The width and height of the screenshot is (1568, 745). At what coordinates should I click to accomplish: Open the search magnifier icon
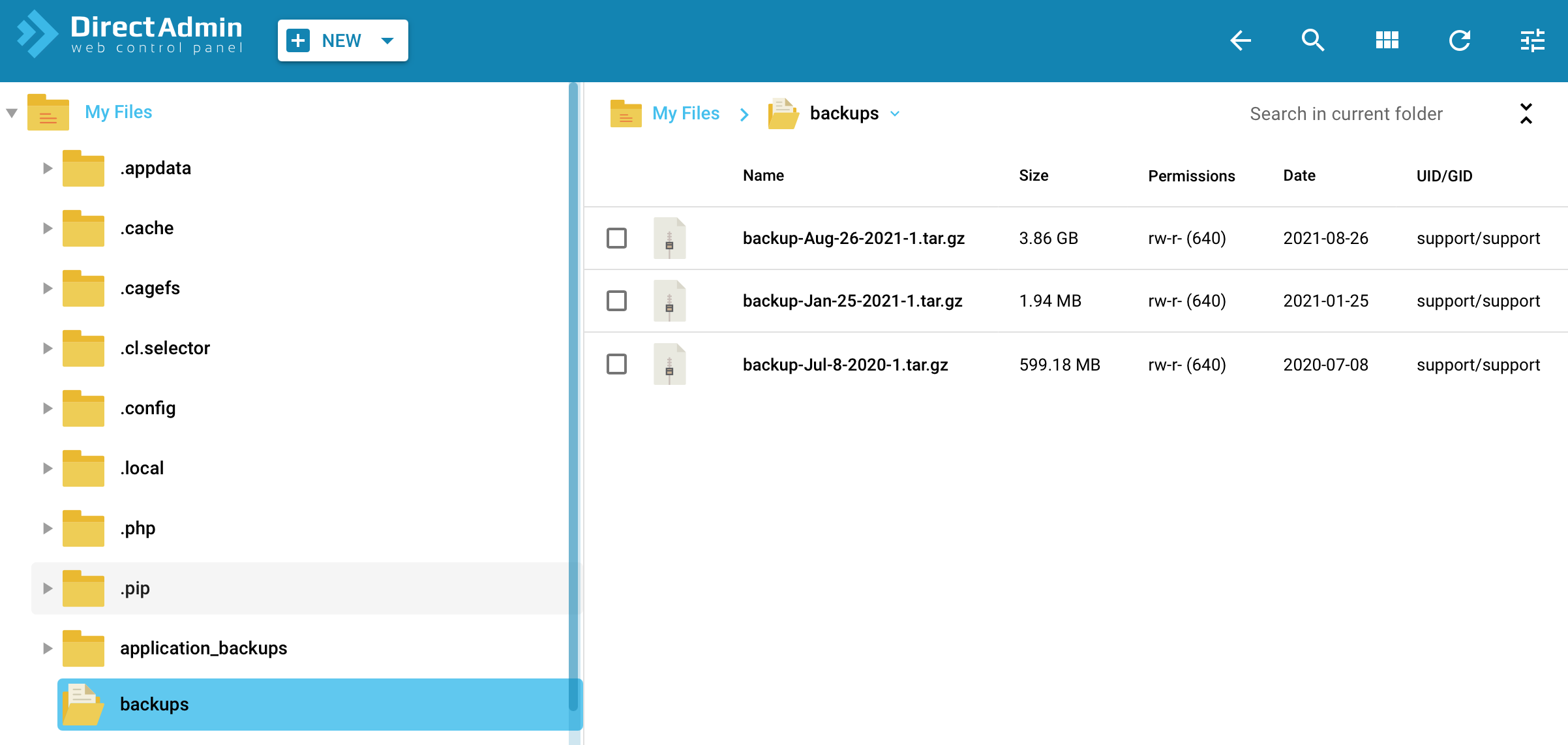pyautogui.click(x=1313, y=40)
